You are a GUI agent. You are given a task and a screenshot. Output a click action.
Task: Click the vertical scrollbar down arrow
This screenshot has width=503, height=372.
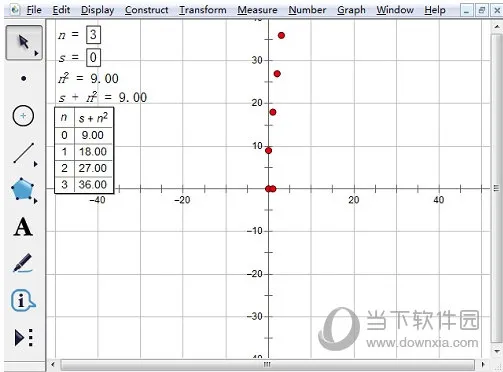pyautogui.click(x=497, y=351)
